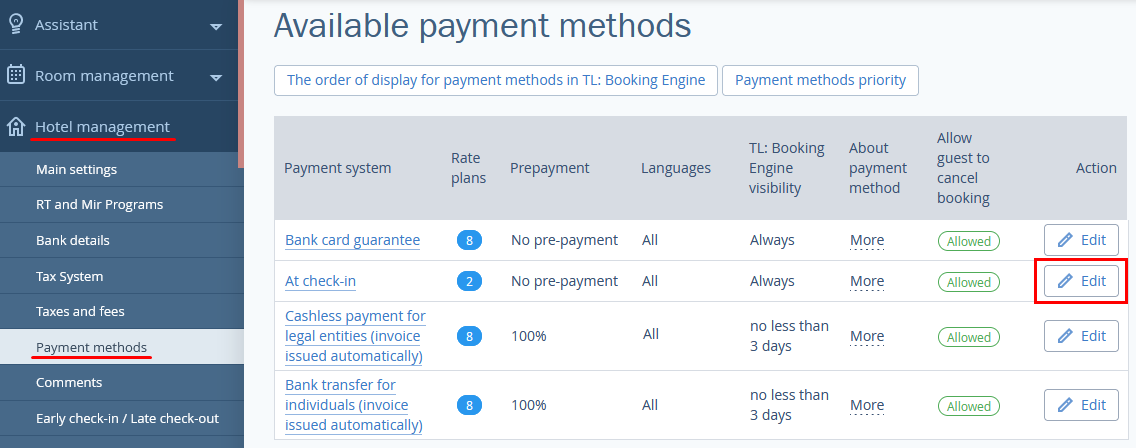Open the At check-in payment link
This screenshot has width=1136, height=448.
tap(320, 281)
